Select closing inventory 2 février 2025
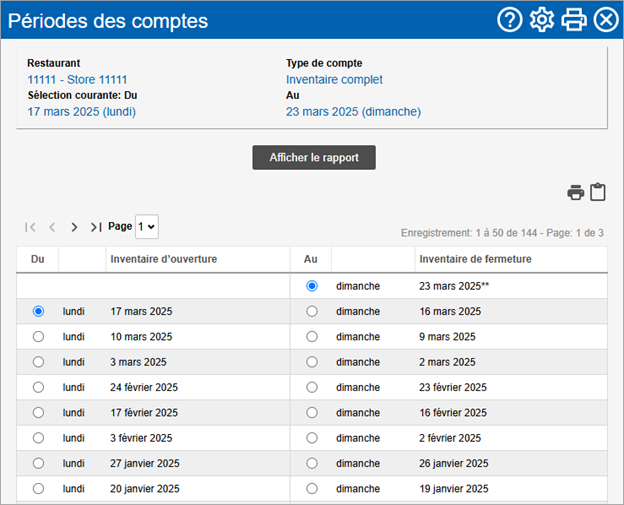Image resolution: width=624 pixels, height=505 pixels. 312,438
